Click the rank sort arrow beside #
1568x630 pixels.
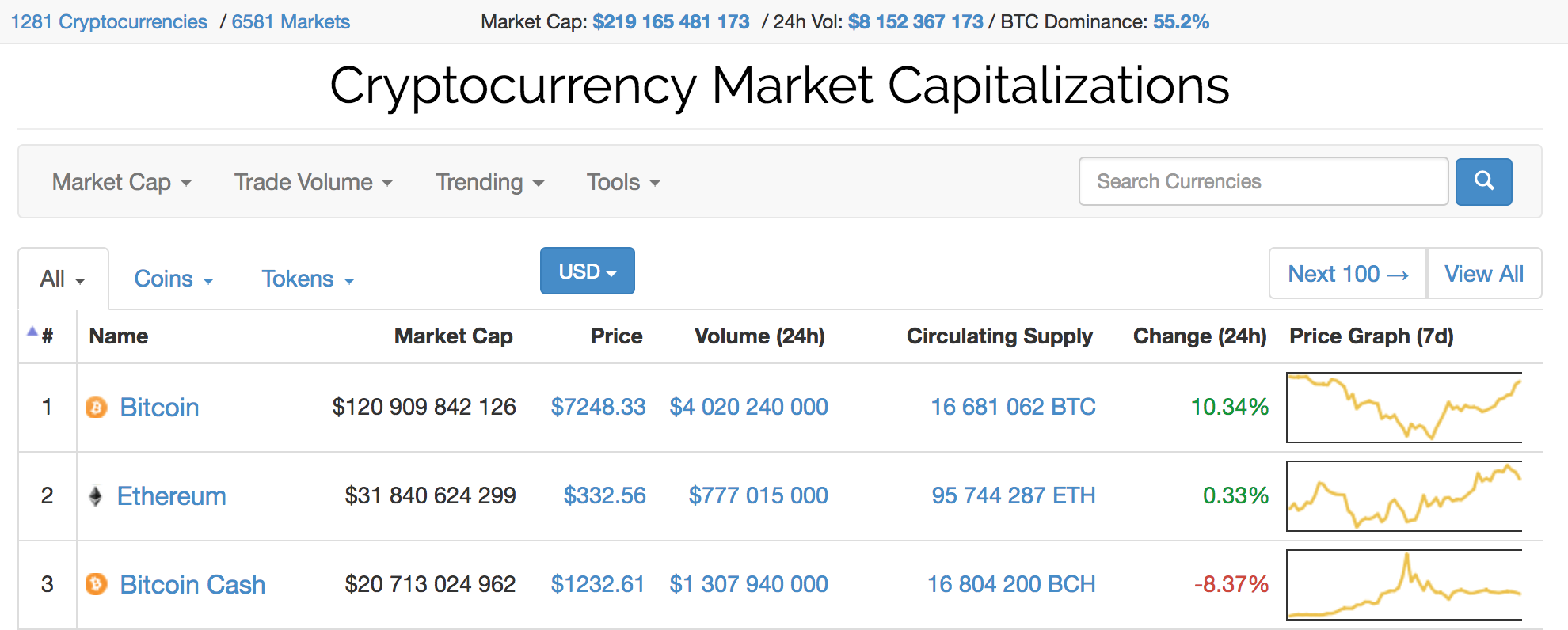(32, 332)
